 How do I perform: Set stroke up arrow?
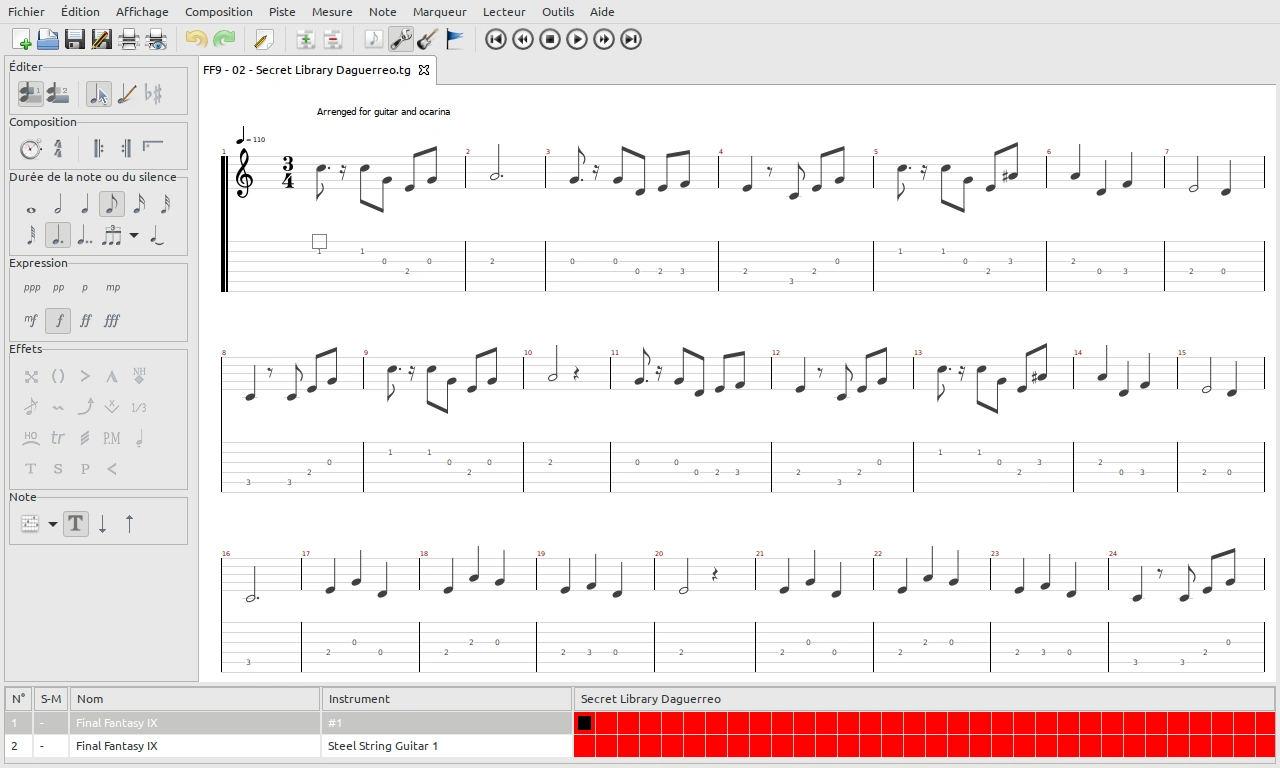click(130, 523)
